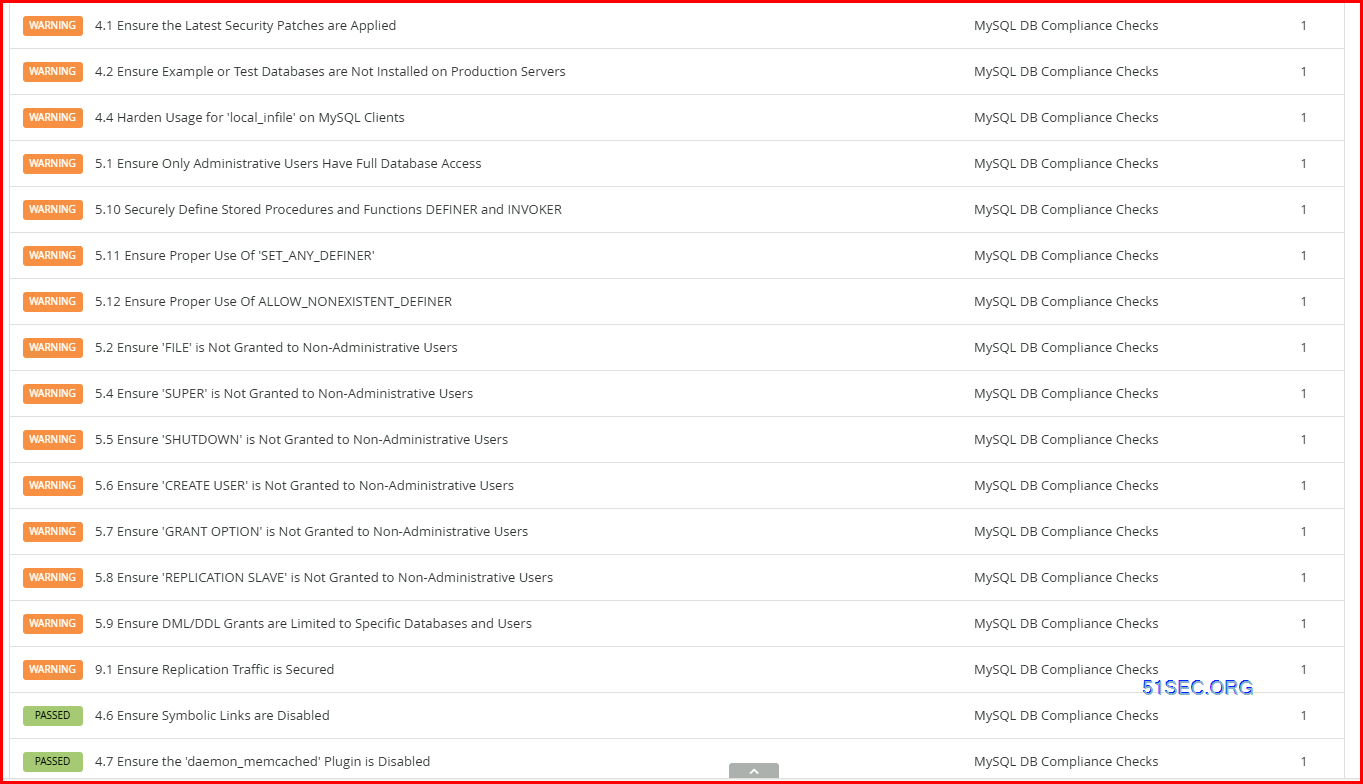Image resolution: width=1363 pixels, height=784 pixels.
Task: Click WARNING badge on the 4.1 row
Action: pos(53,26)
